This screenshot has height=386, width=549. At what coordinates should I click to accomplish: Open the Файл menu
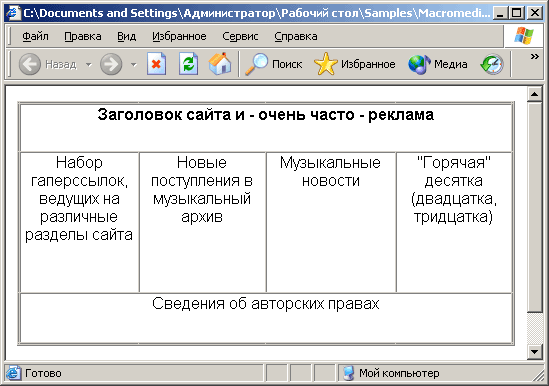(35, 36)
